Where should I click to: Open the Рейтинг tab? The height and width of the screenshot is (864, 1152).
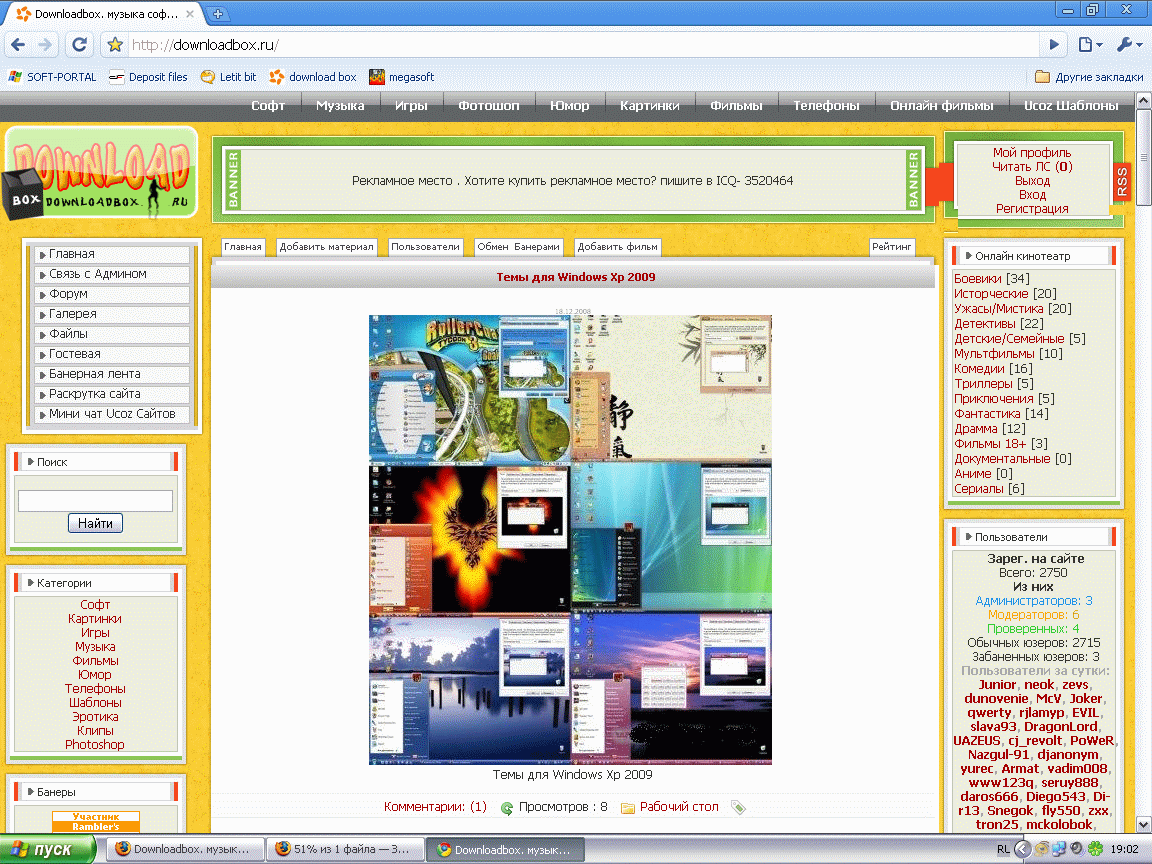(892, 247)
